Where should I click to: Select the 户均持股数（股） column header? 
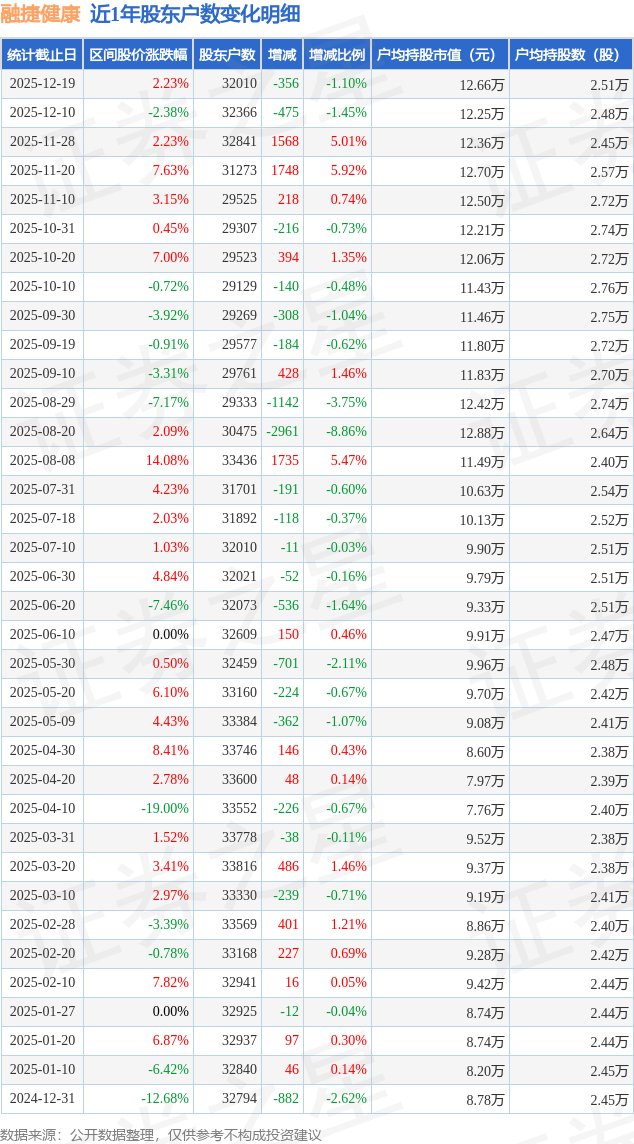[570, 55]
